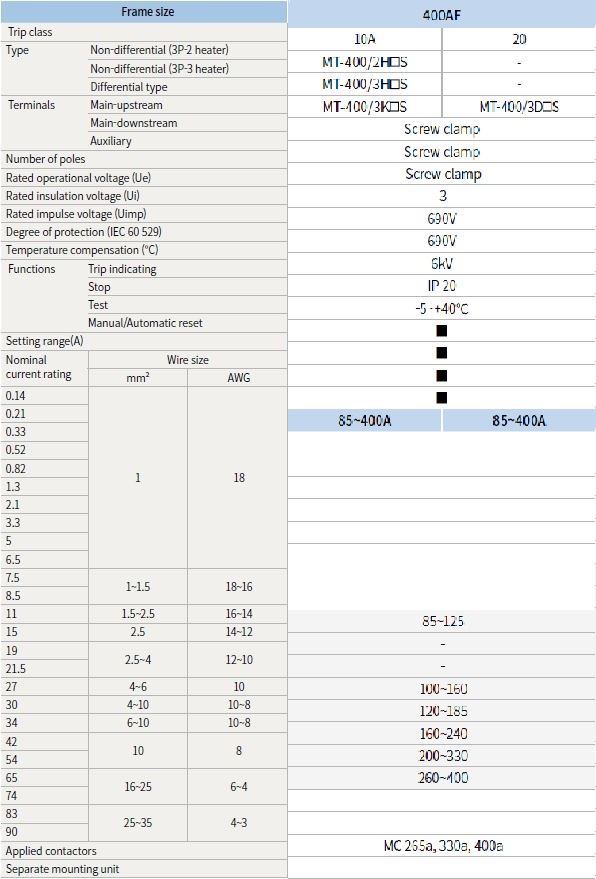Click the 400AF column header
Image resolution: width=596 pixels, height=879 pixels.
pyautogui.click(x=442, y=15)
